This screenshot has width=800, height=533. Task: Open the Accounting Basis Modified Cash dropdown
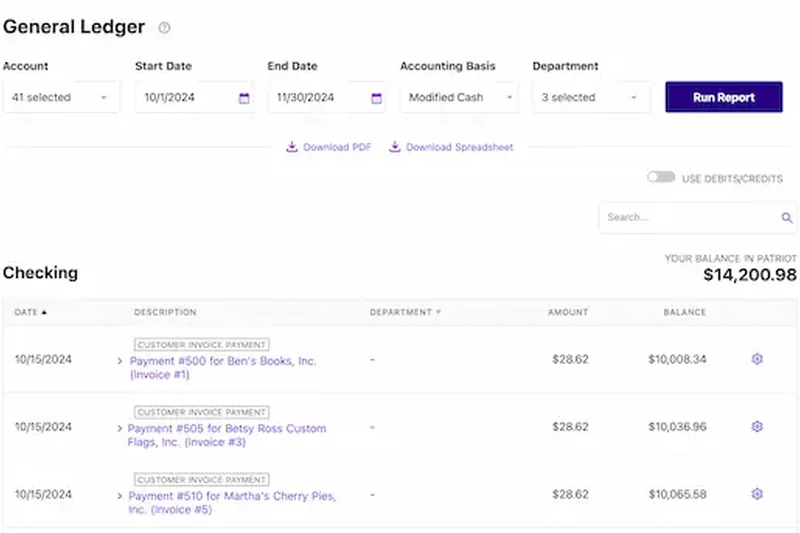[x=459, y=97]
